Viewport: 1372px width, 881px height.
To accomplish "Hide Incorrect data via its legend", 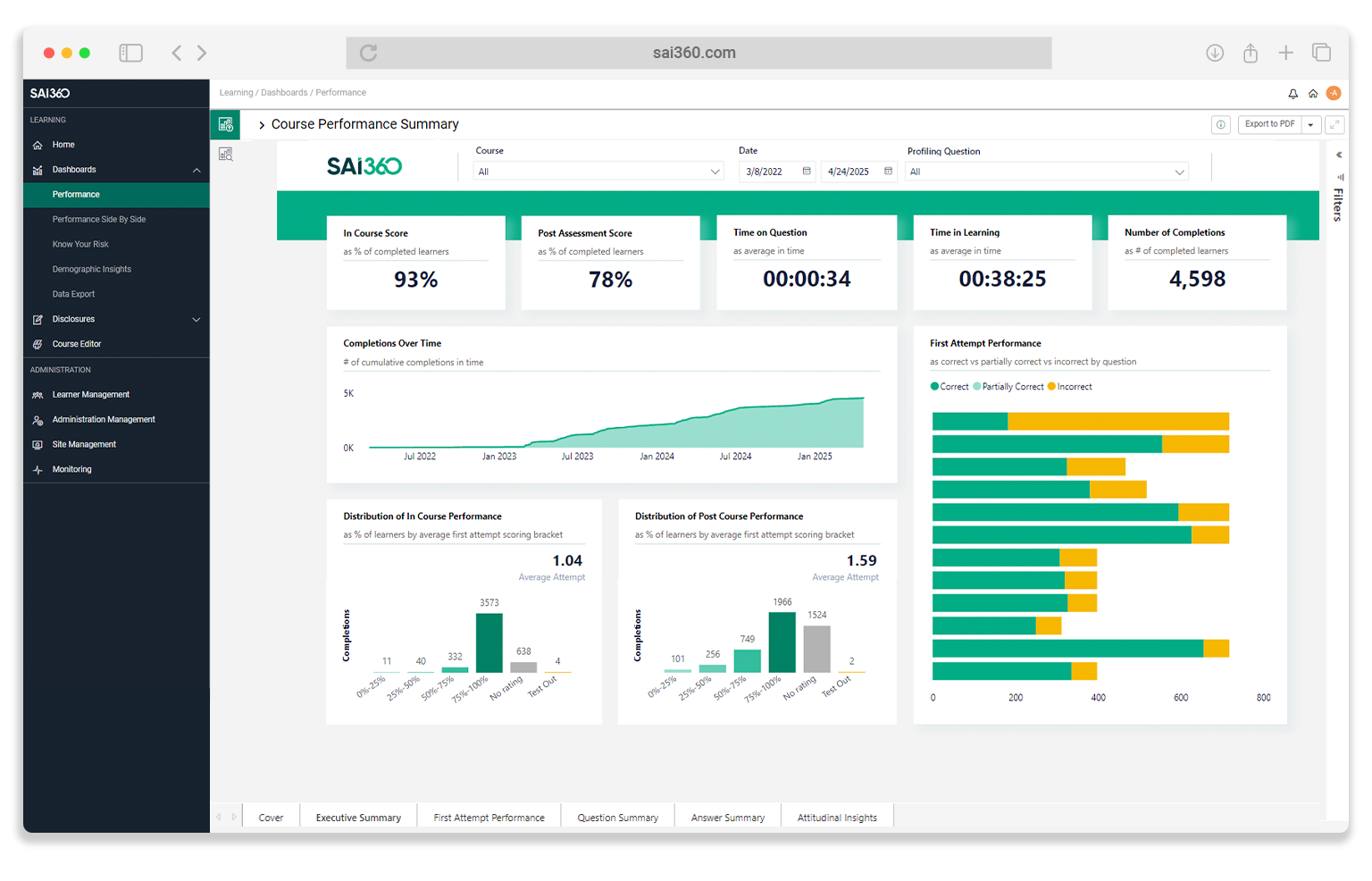I will 1069,386.
